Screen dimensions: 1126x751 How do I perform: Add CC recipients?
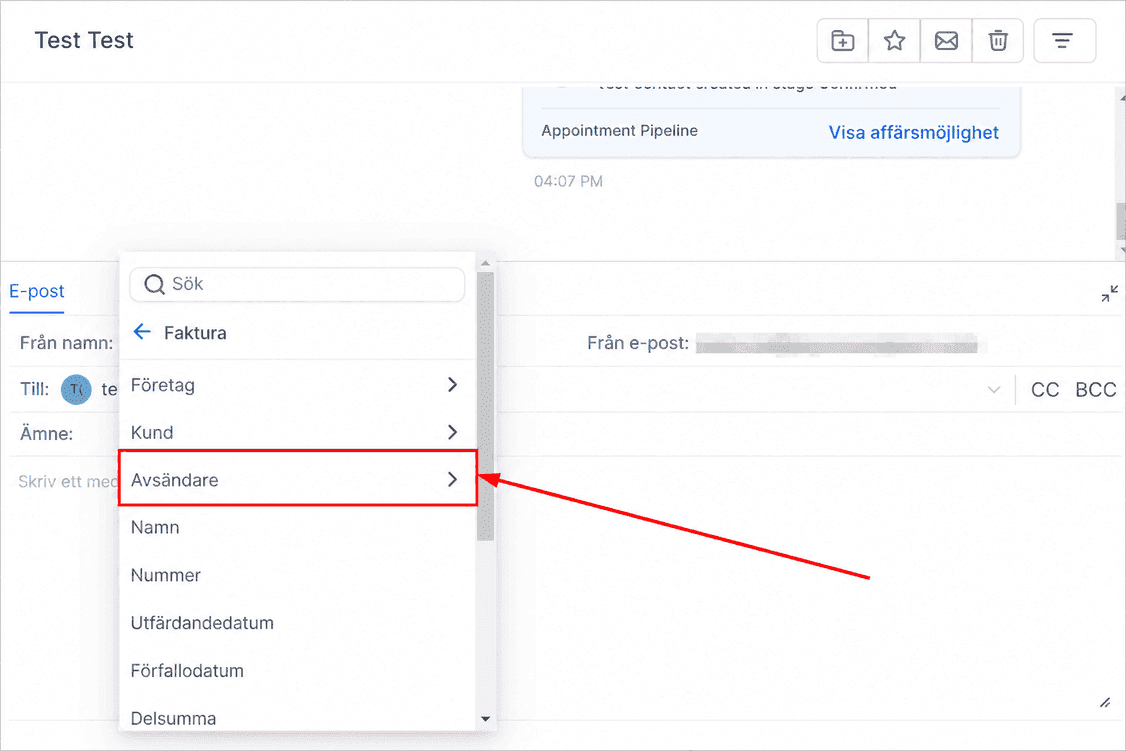pyautogui.click(x=1045, y=390)
